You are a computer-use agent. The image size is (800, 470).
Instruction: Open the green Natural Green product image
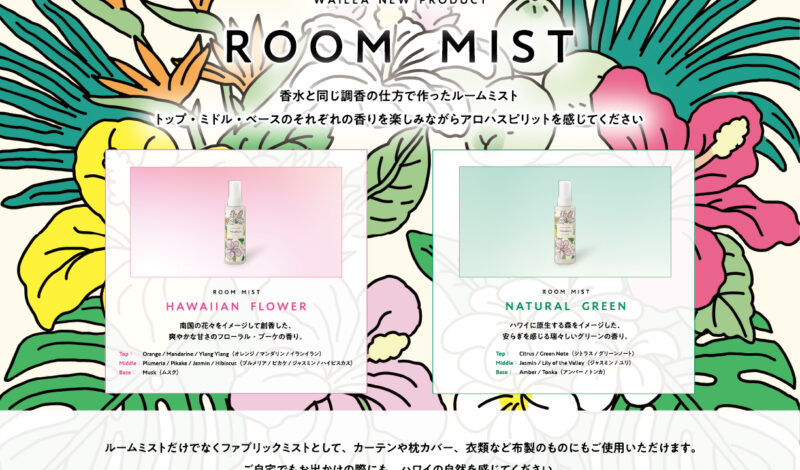565,222
